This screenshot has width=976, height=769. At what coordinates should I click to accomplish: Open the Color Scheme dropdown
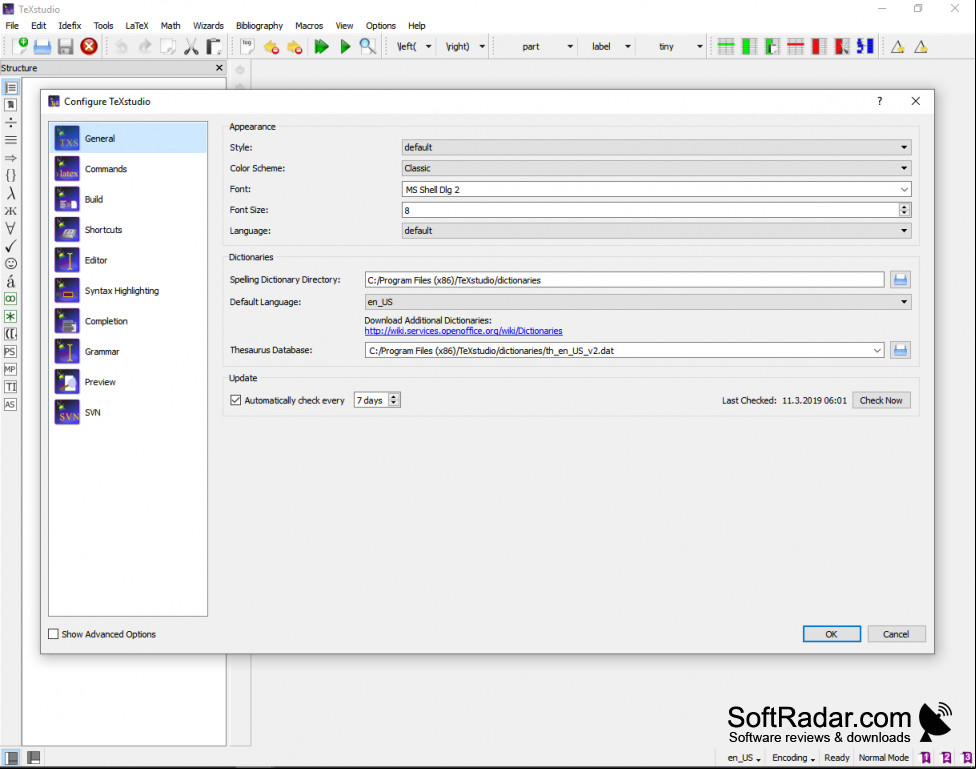point(657,168)
